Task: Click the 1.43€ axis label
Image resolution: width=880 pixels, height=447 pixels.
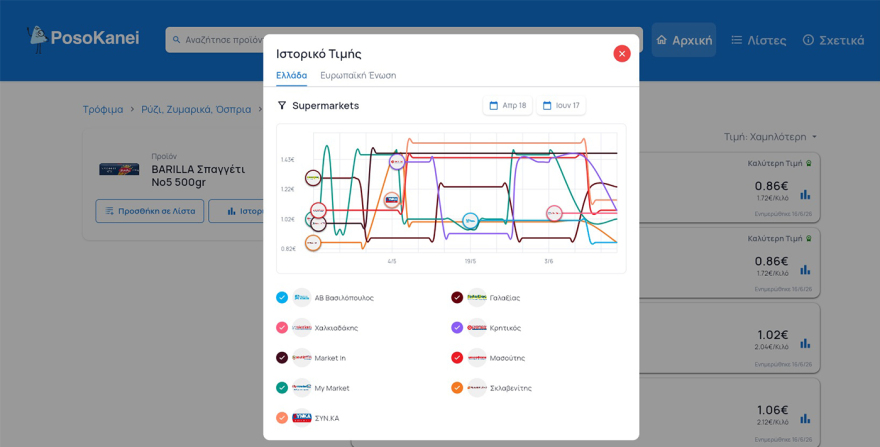Action: [288, 160]
